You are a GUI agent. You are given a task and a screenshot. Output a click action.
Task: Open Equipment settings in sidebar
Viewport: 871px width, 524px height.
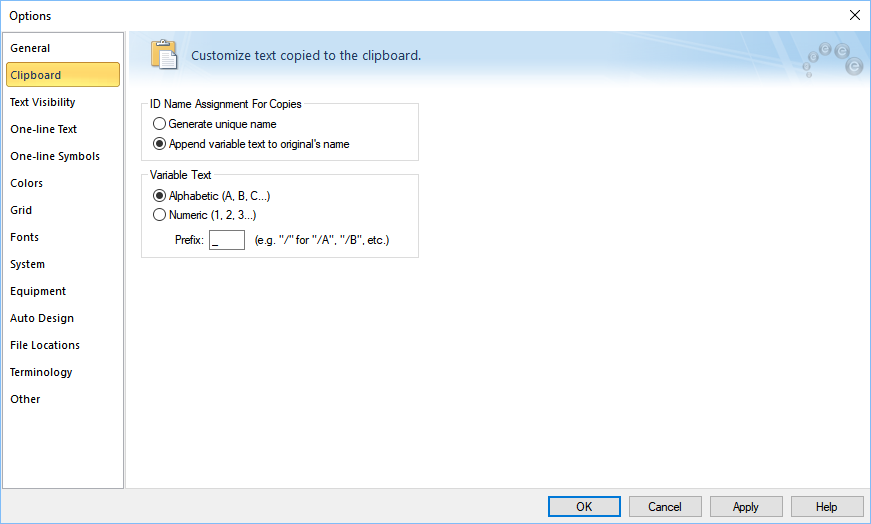38,291
